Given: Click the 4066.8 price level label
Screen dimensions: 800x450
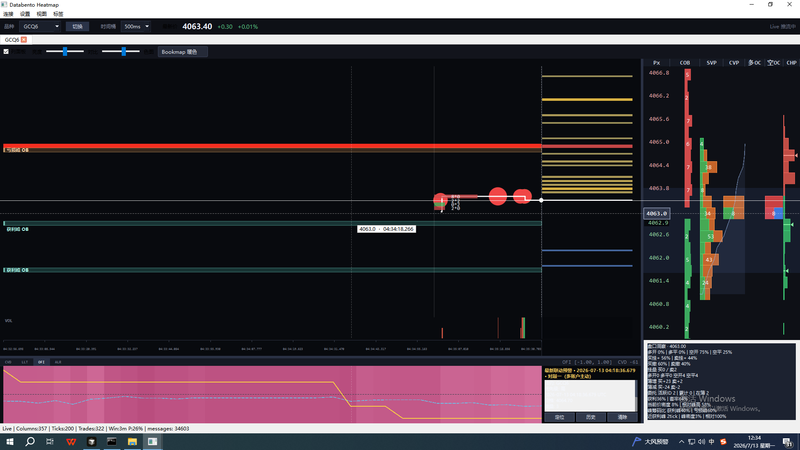Looking at the screenshot, I should point(659,73).
